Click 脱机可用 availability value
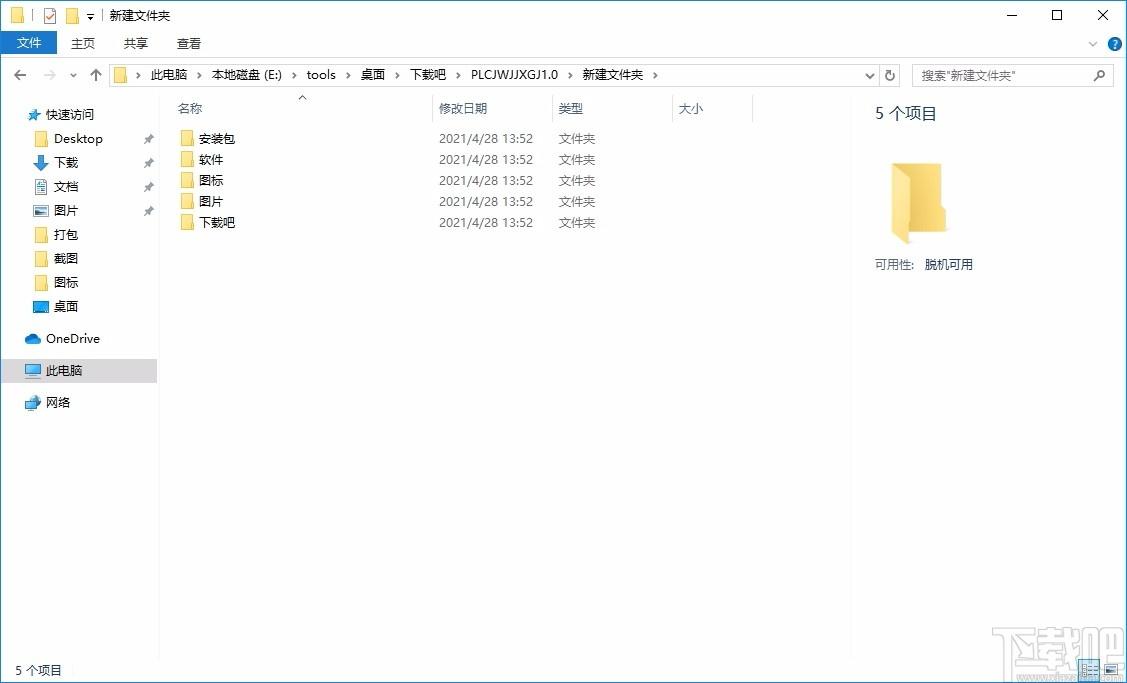This screenshot has height=683, width=1127. click(x=949, y=265)
